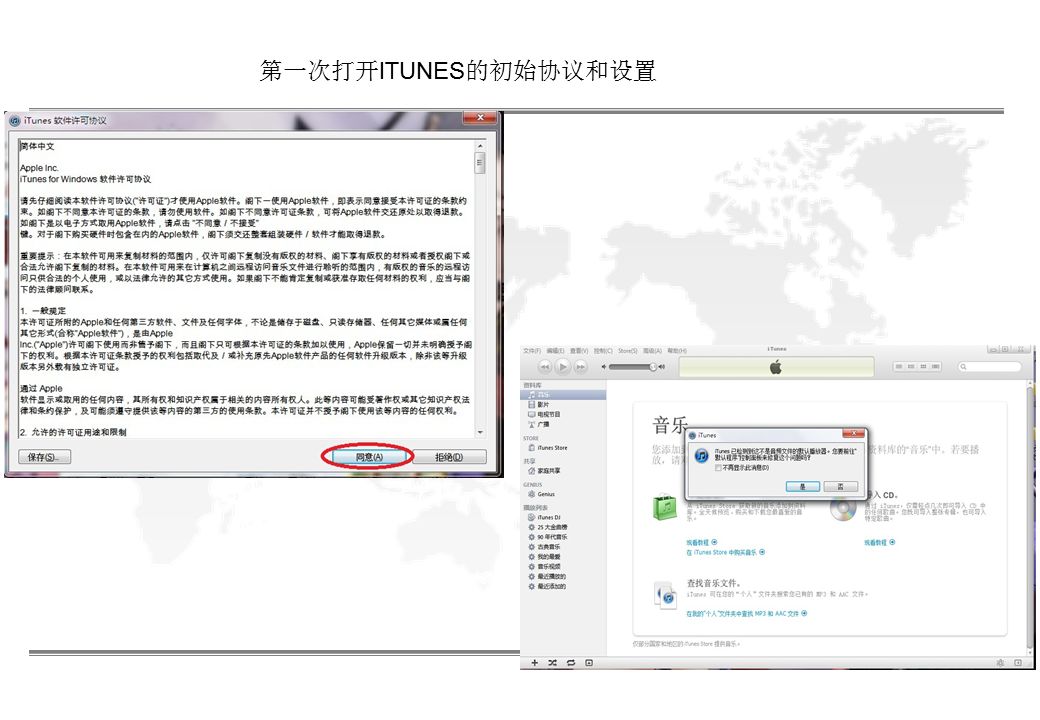Close the small iTunes message dialog
The image size is (1040, 720).
pos(854,434)
